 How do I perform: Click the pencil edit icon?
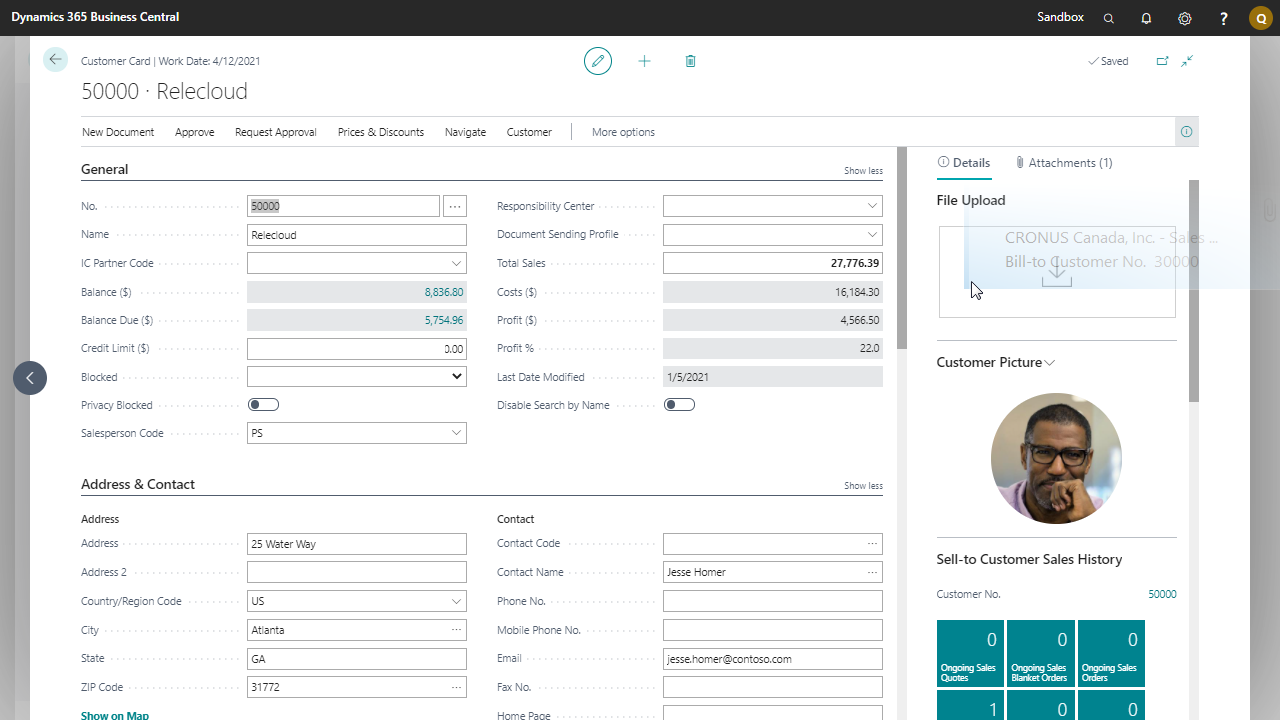click(598, 61)
